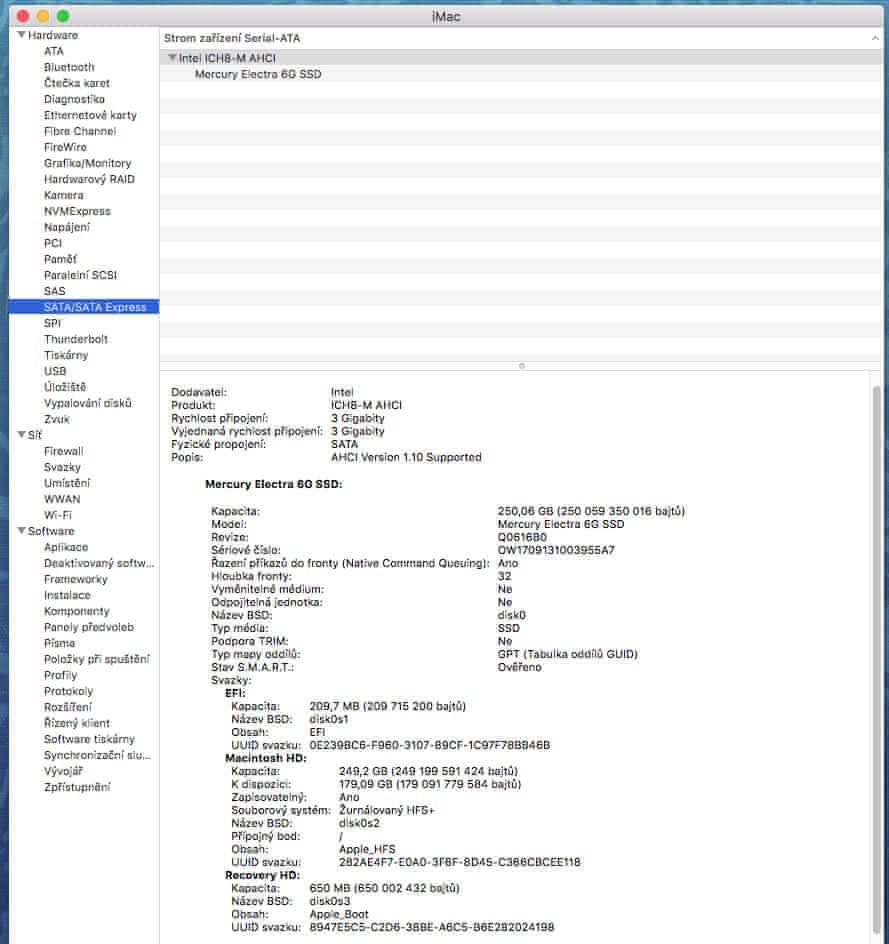Open WWAN entry
Screen dimensions: 889x944
pyautogui.click(x=62, y=499)
